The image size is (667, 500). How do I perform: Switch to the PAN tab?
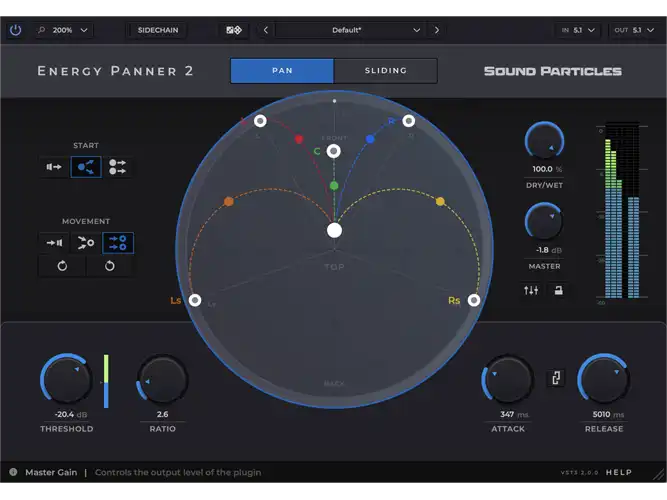[x=282, y=71]
